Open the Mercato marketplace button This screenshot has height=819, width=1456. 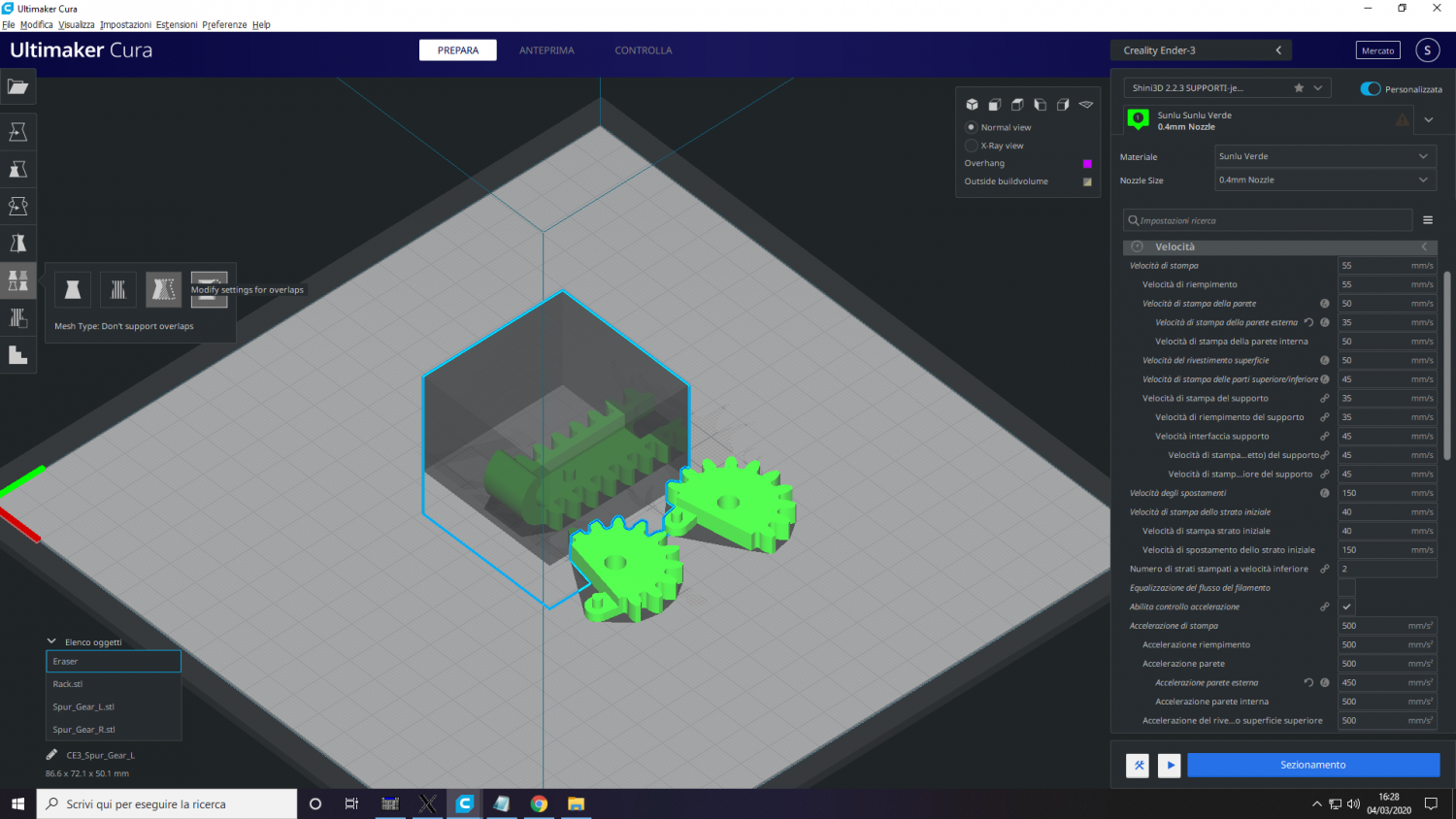pos(1377,50)
